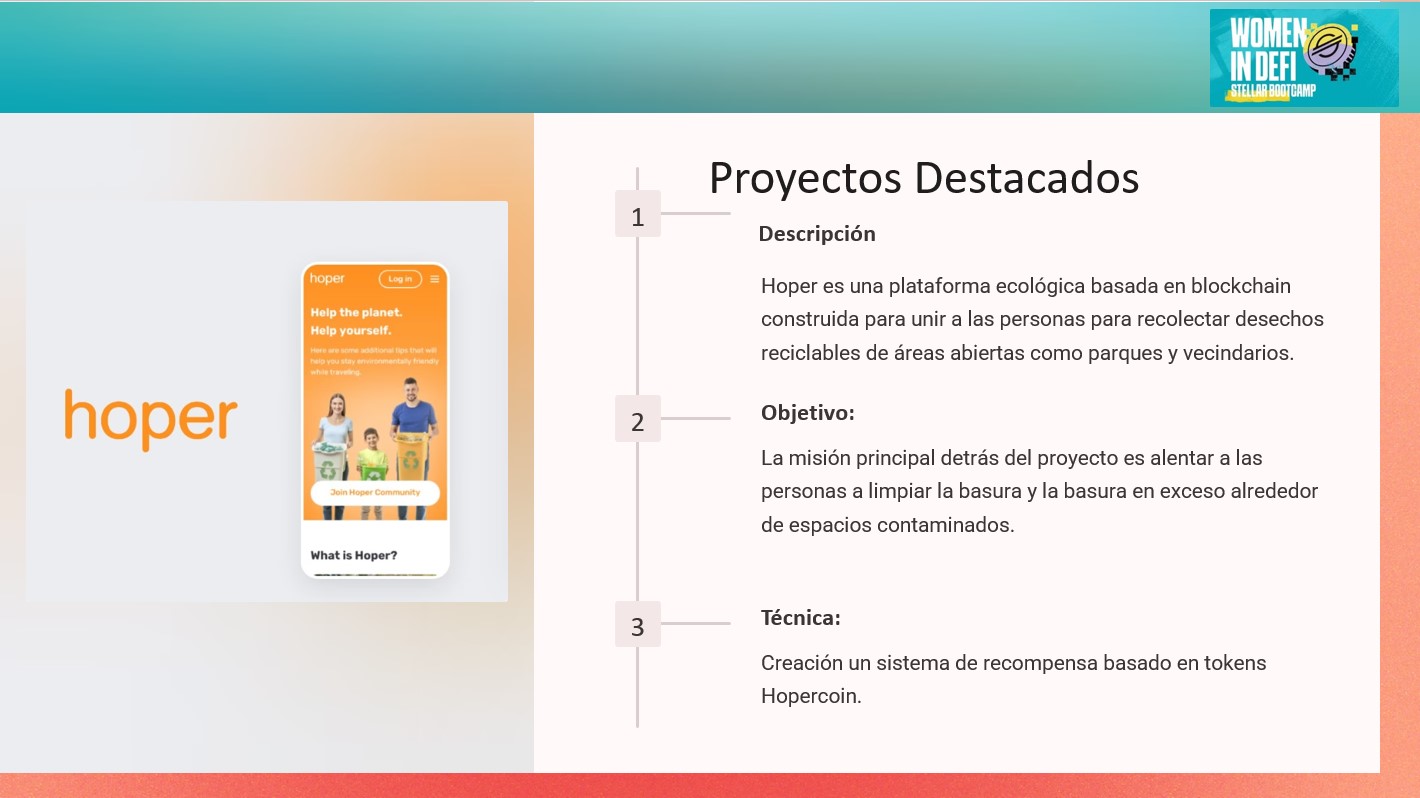Click the number 3 timeline box
1420x798 pixels.
(x=638, y=624)
